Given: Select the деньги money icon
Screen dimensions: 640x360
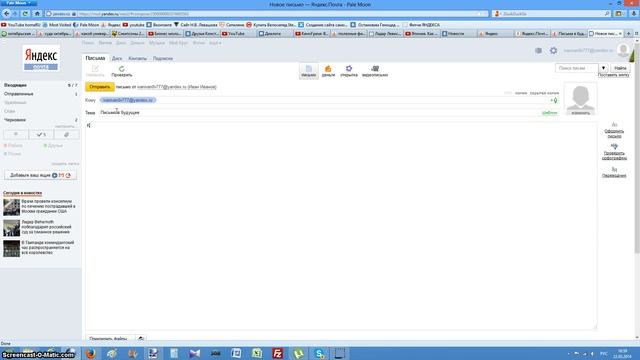Looking at the screenshot, I should coord(328,71).
